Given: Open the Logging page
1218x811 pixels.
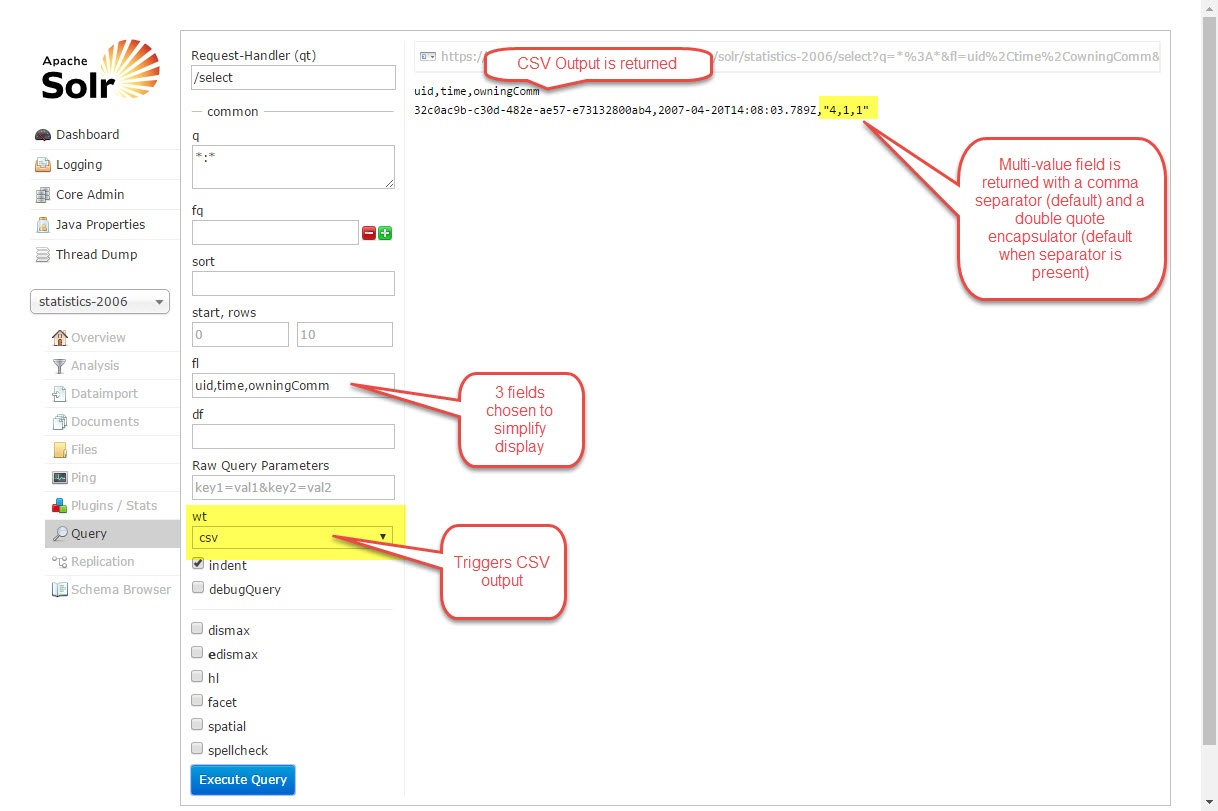Looking at the screenshot, I should click(78, 165).
